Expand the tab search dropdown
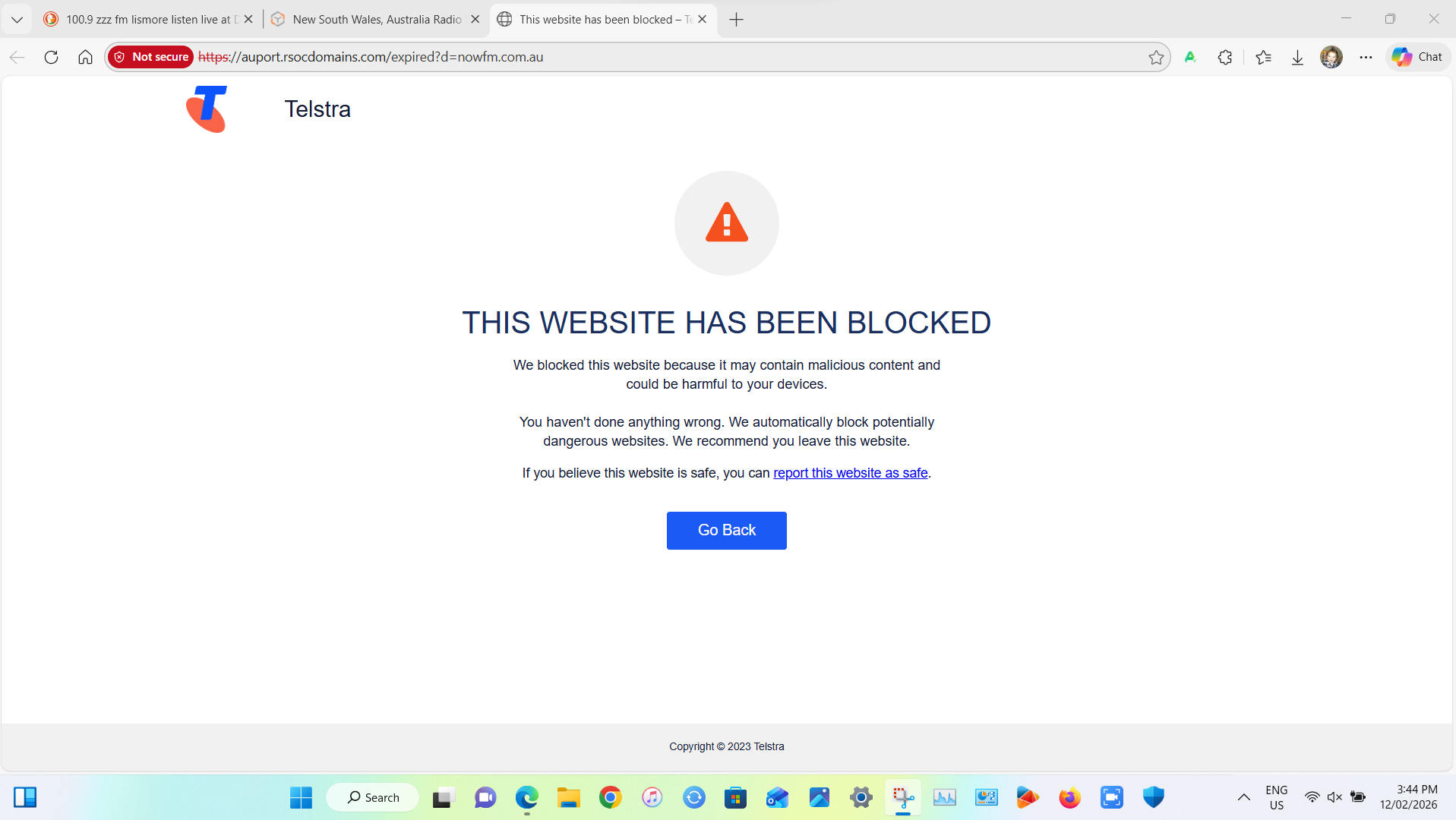The width and height of the screenshot is (1456, 820). [17, 19]
